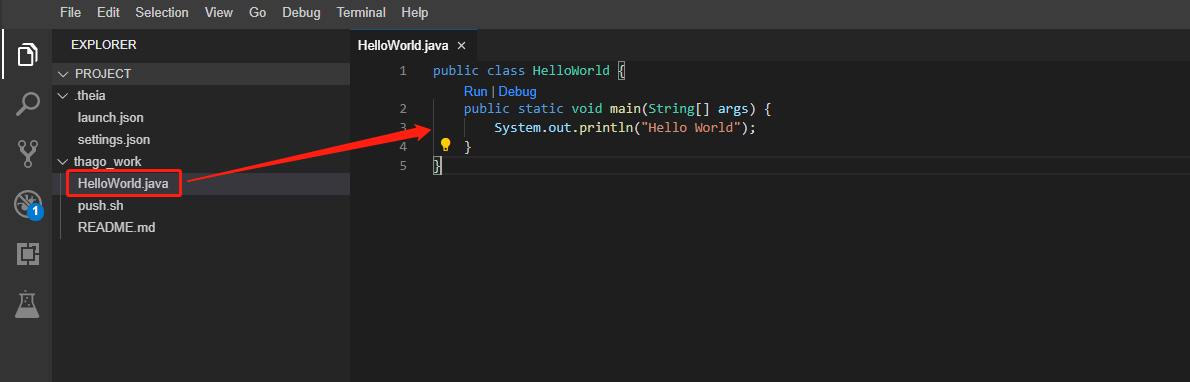The width and height of the screenshot is (1190, 382).
Task: Open the Help menu
Action: 414,13
